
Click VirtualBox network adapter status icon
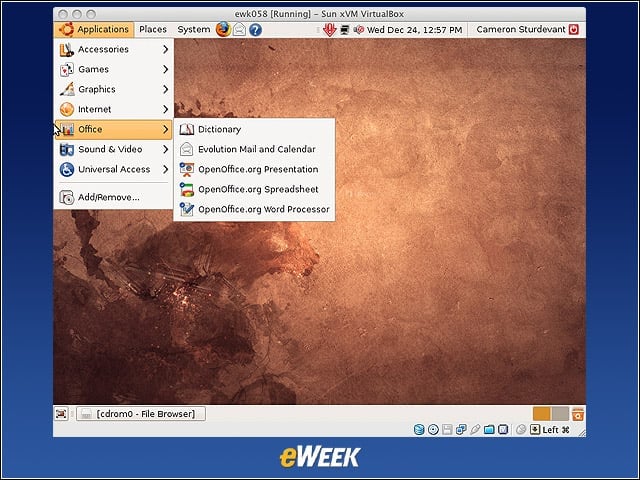coord(461,430)
